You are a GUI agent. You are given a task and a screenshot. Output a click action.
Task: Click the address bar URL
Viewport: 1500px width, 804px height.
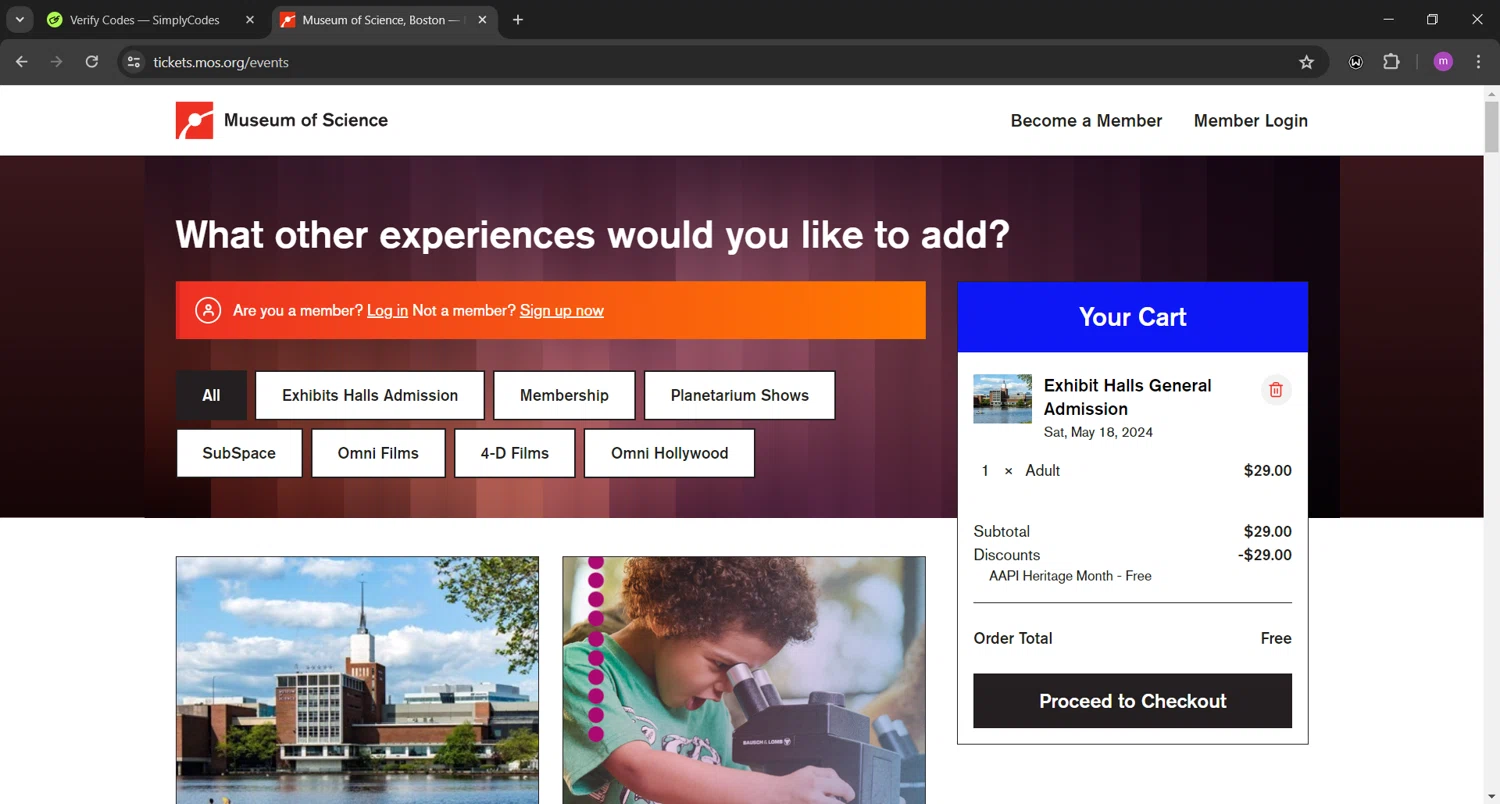tap(221, 62)
